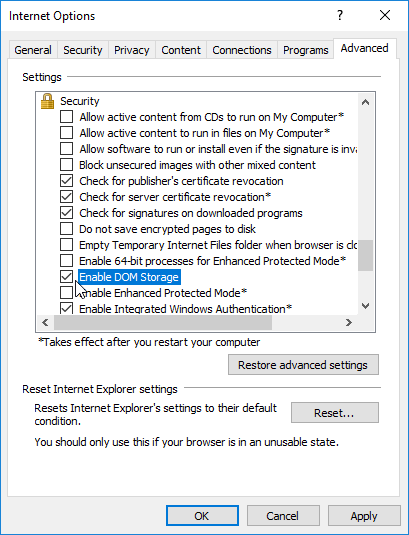
Task: Uncheck Enable DOM Storage
Action: [66, 277]
